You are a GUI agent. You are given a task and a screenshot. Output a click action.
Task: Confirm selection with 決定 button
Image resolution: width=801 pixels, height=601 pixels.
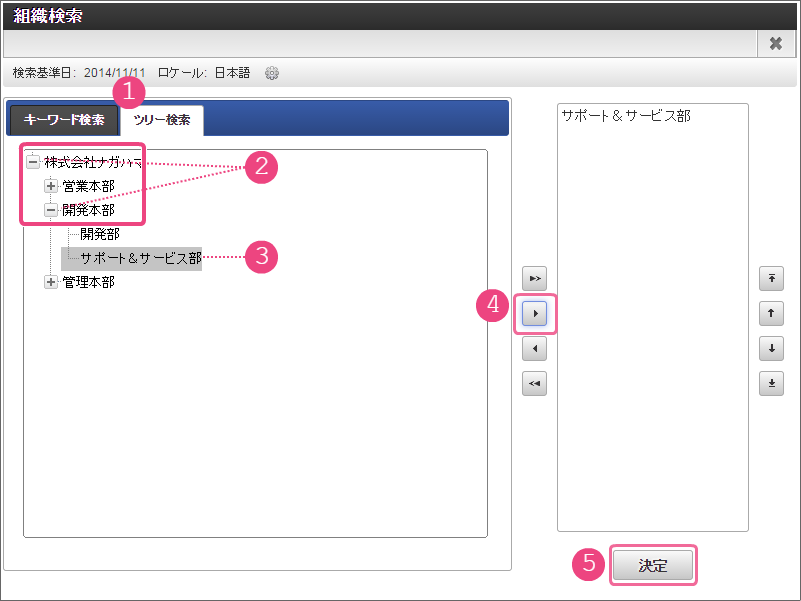pyautogui.click(x=653, y=565)
